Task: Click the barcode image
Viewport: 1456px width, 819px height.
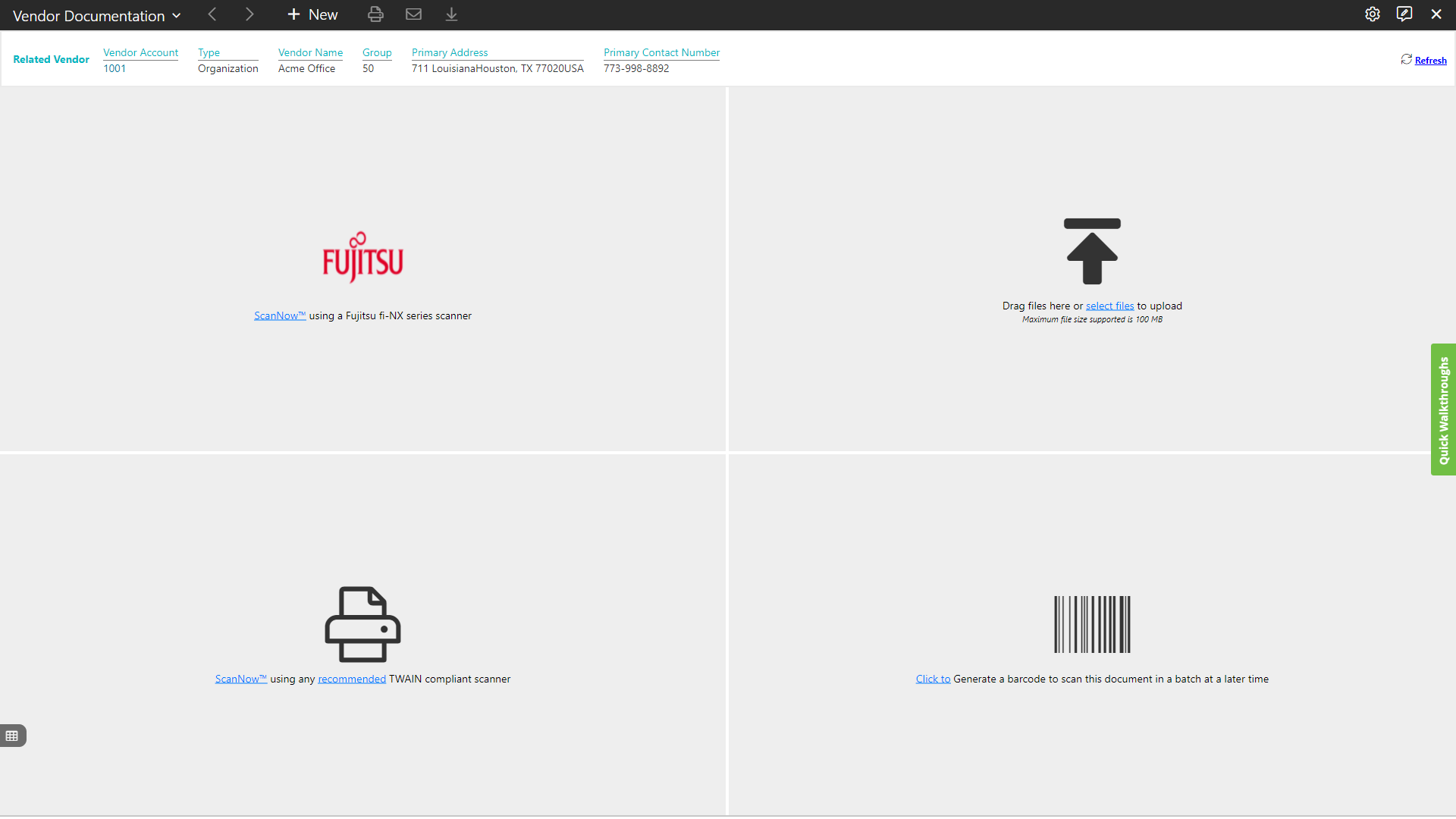Action: click(x=1092, y=624)
